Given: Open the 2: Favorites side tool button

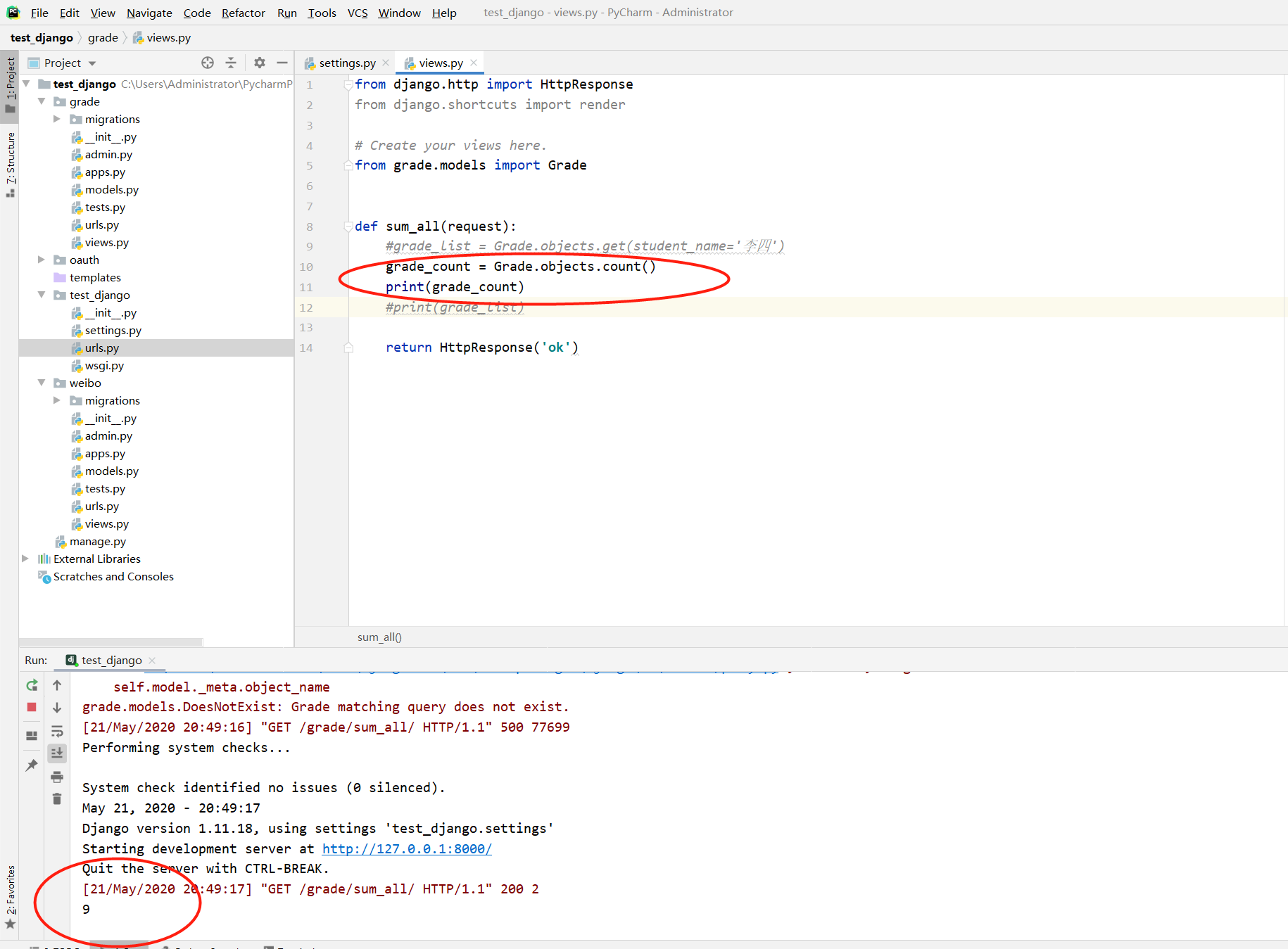Looking at the screenshot, I should tap(10, 897).
